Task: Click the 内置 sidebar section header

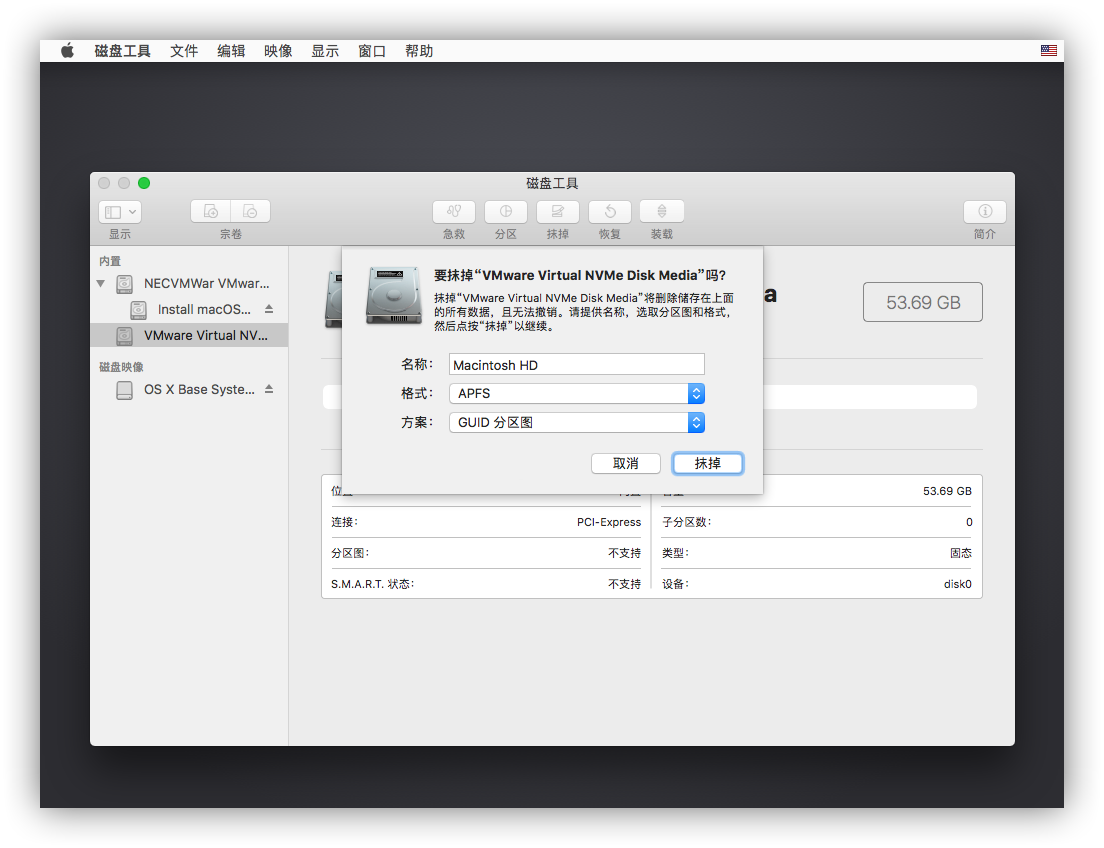Action: [x=110, y=261]
